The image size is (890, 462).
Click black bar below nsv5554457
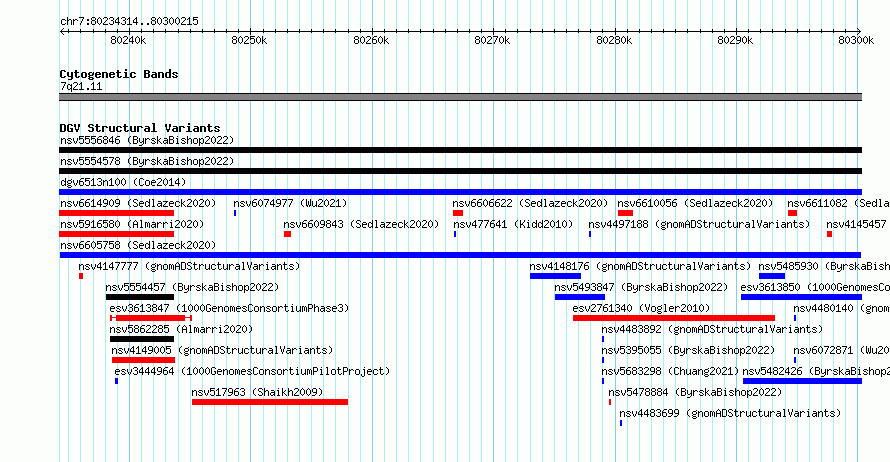click(140, 297)
